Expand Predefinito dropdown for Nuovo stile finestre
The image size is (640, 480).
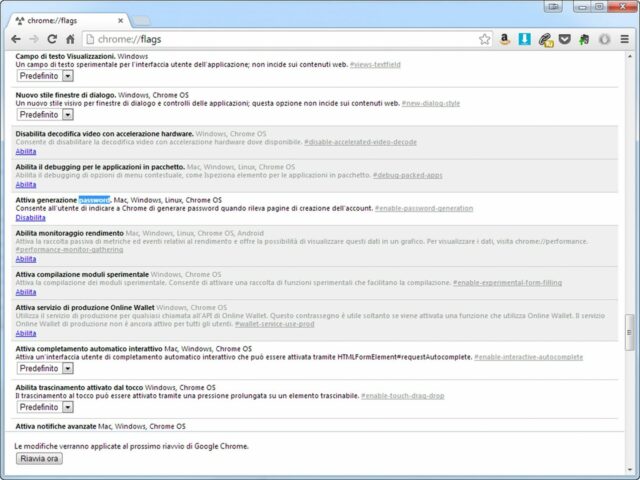[45, 114]
